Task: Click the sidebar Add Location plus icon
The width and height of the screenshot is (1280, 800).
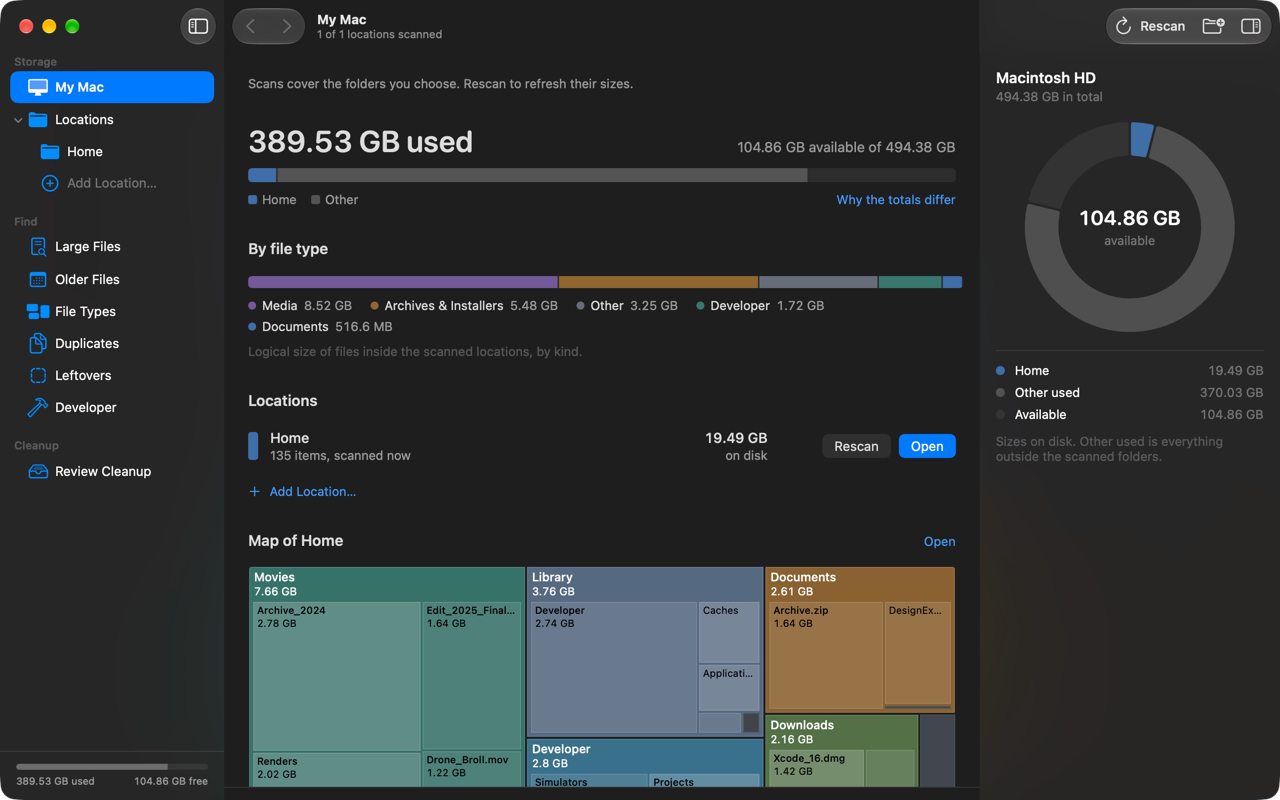Action: click(49, 183)
